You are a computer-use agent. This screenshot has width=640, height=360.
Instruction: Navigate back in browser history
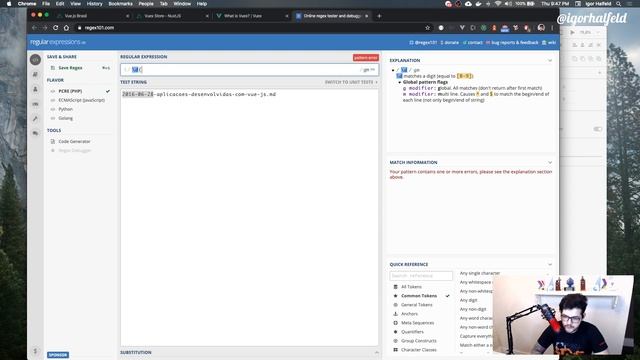click(x=34, y=28)
